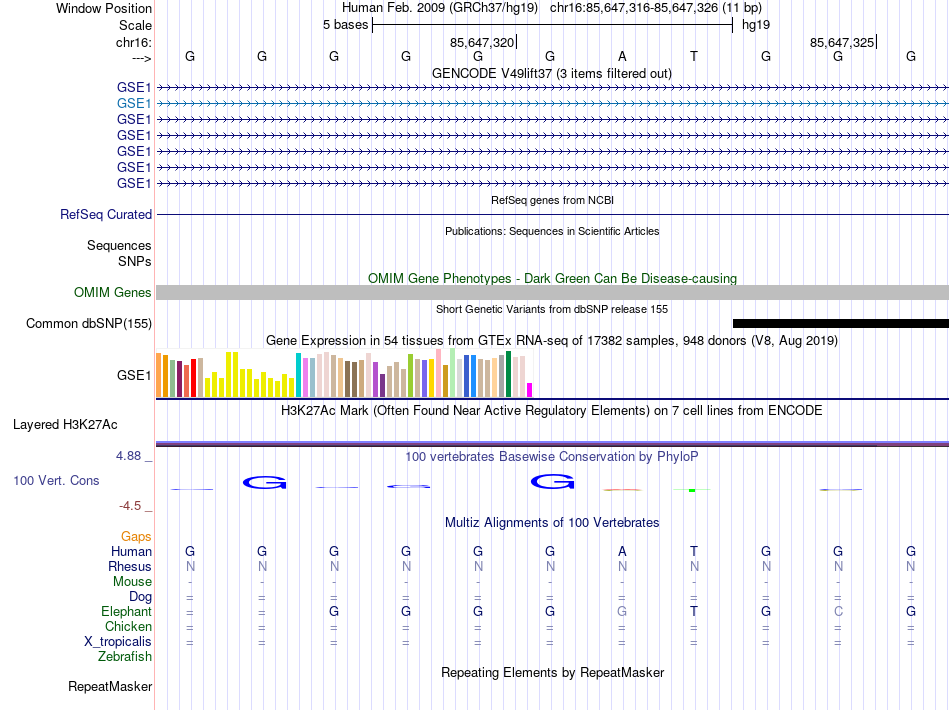Click the light blue GSE1 transcript label

point(134,104)
